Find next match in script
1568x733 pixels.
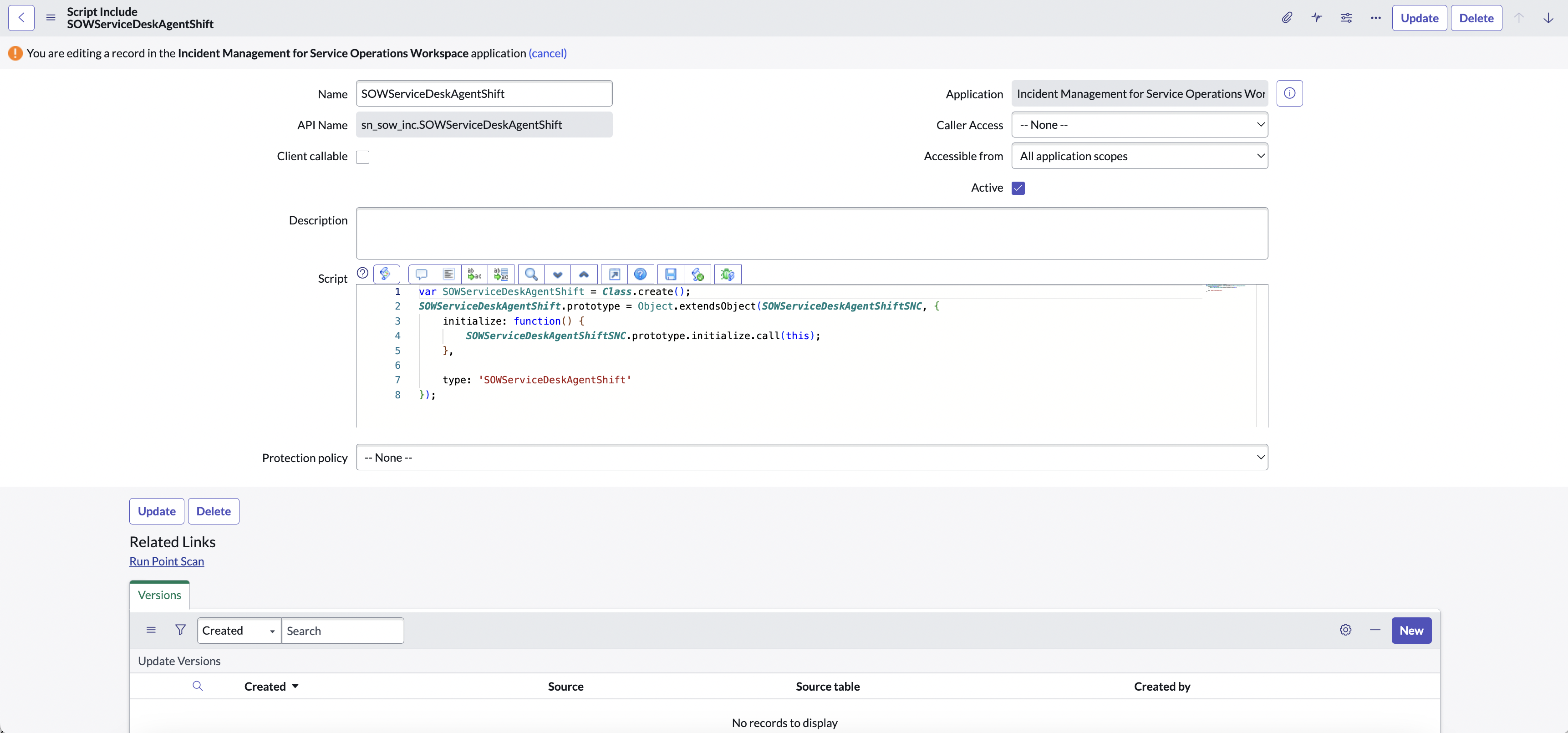[x=558, y=274]
